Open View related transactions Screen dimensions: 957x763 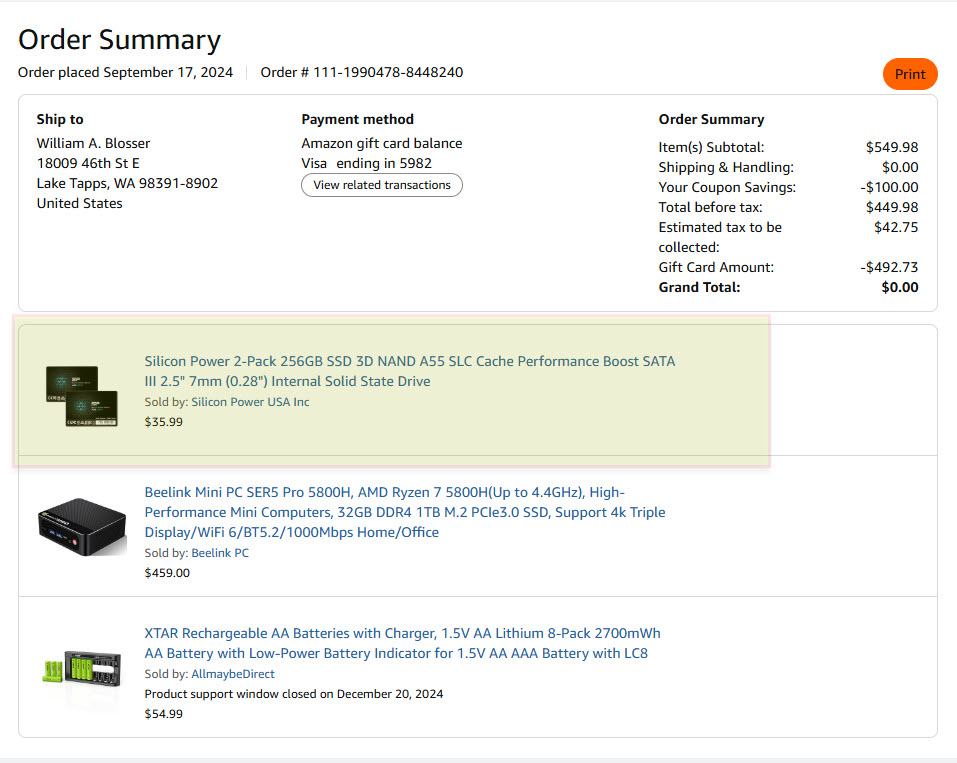[381, 185]
